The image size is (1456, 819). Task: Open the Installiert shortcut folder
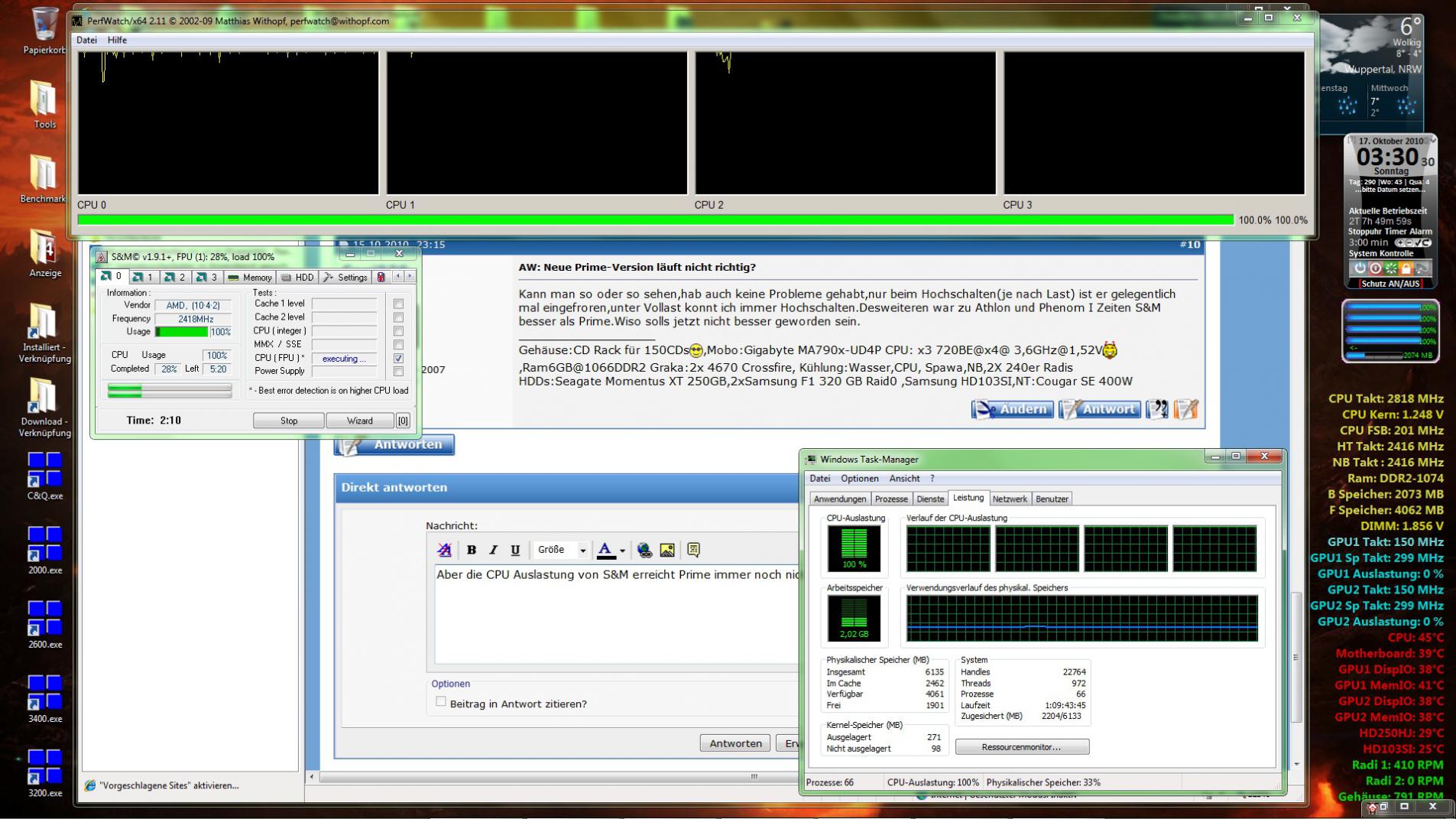(x=44, y=333)
